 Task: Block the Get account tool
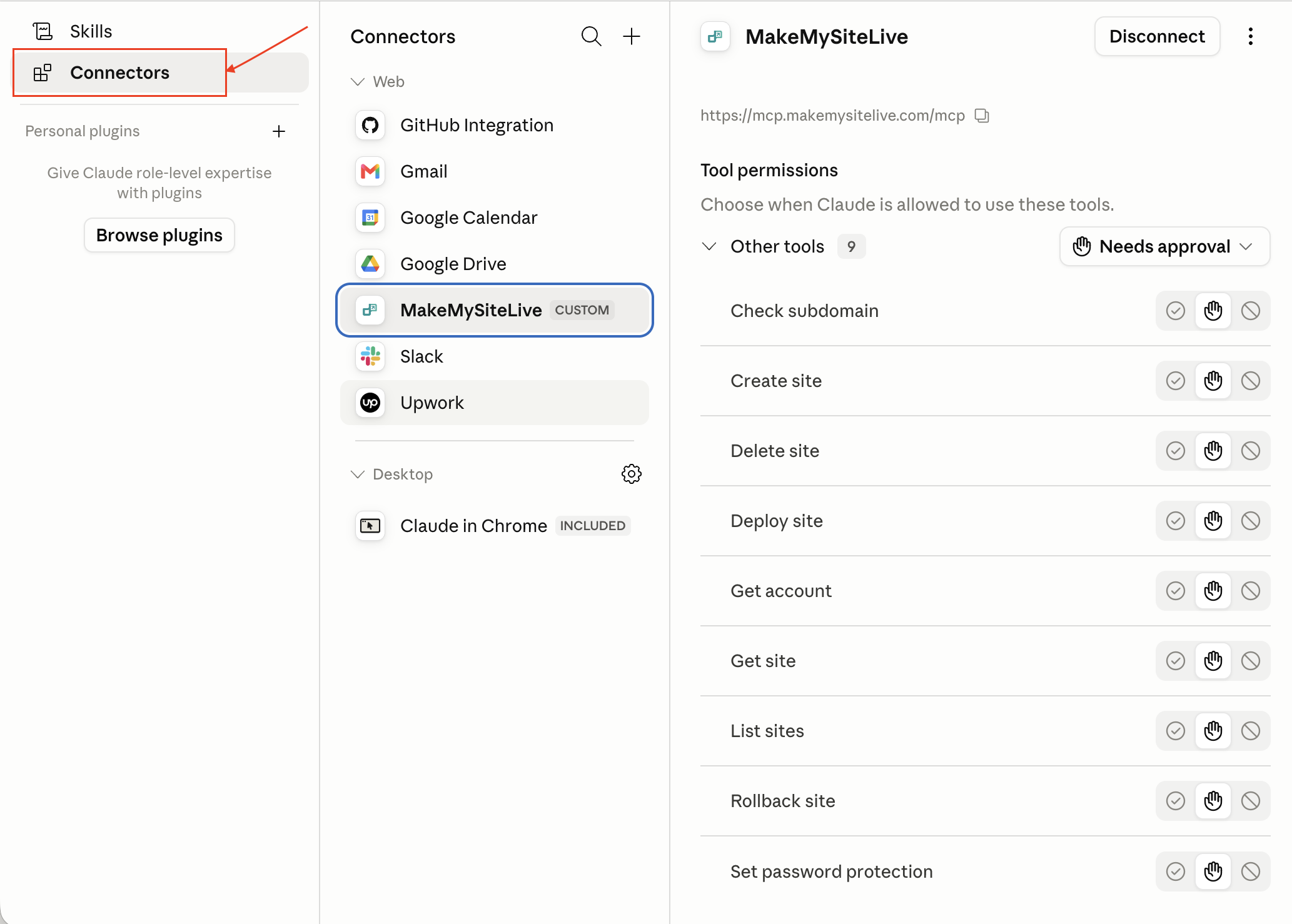(x=1251, y=591)
